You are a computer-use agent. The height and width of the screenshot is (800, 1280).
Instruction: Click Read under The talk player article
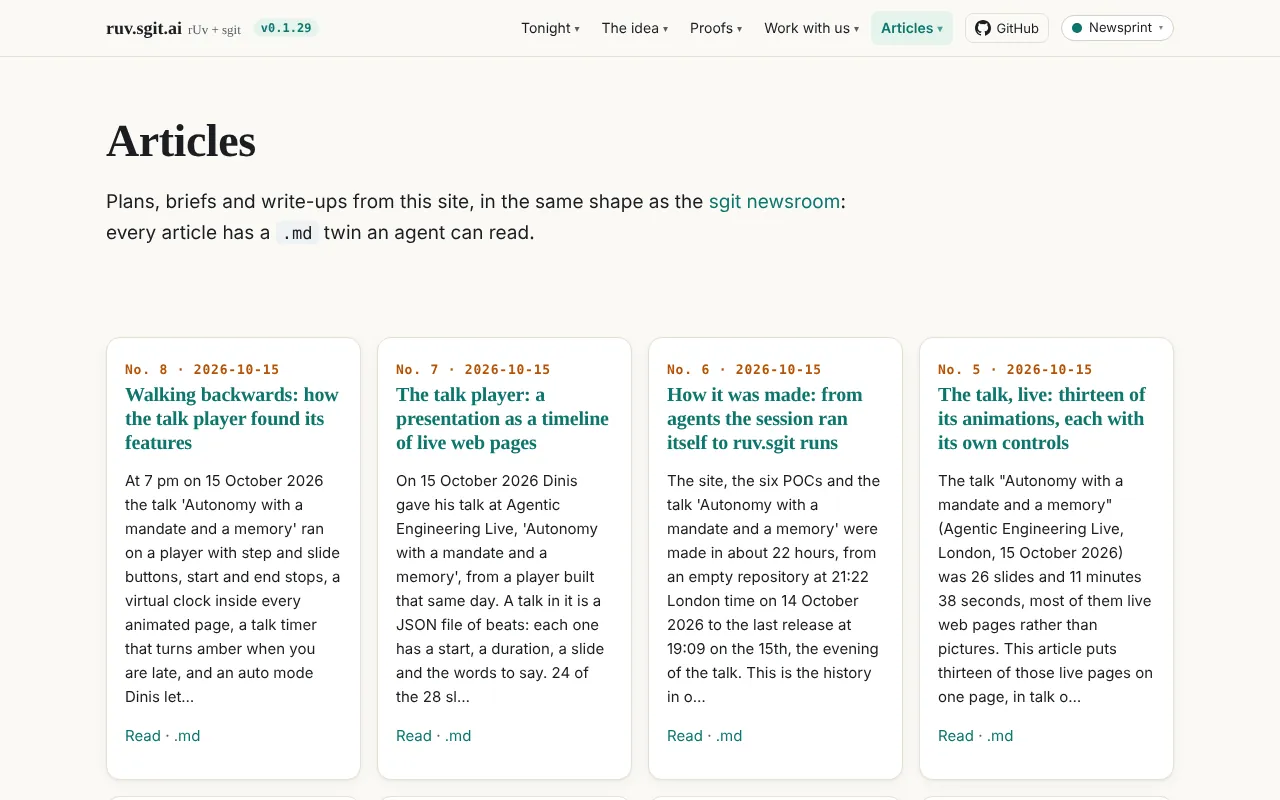pos(414,736)
